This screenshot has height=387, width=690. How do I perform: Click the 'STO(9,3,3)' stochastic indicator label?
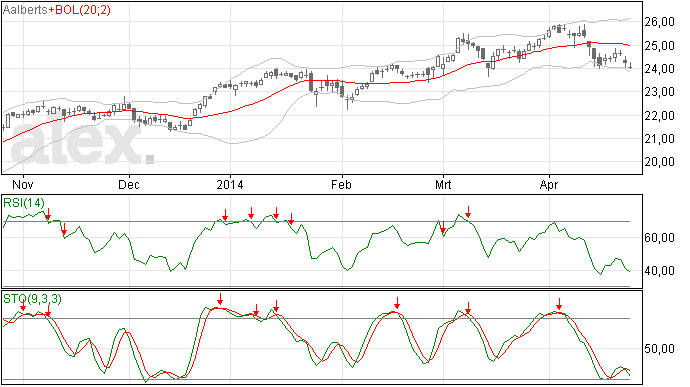pos(33,299)
